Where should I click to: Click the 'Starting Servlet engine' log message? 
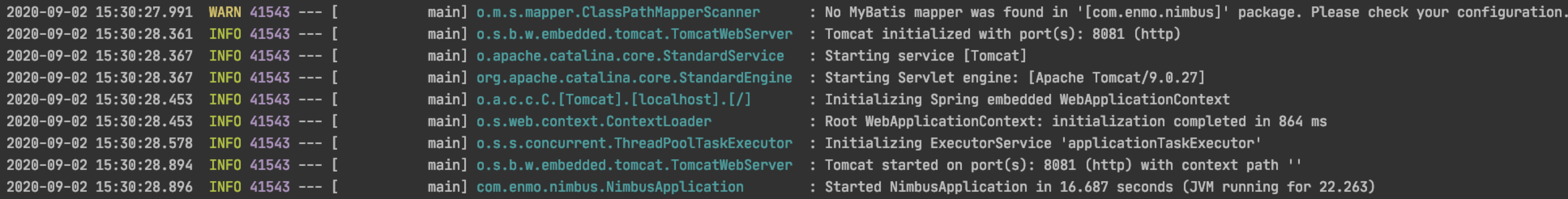1014,78
